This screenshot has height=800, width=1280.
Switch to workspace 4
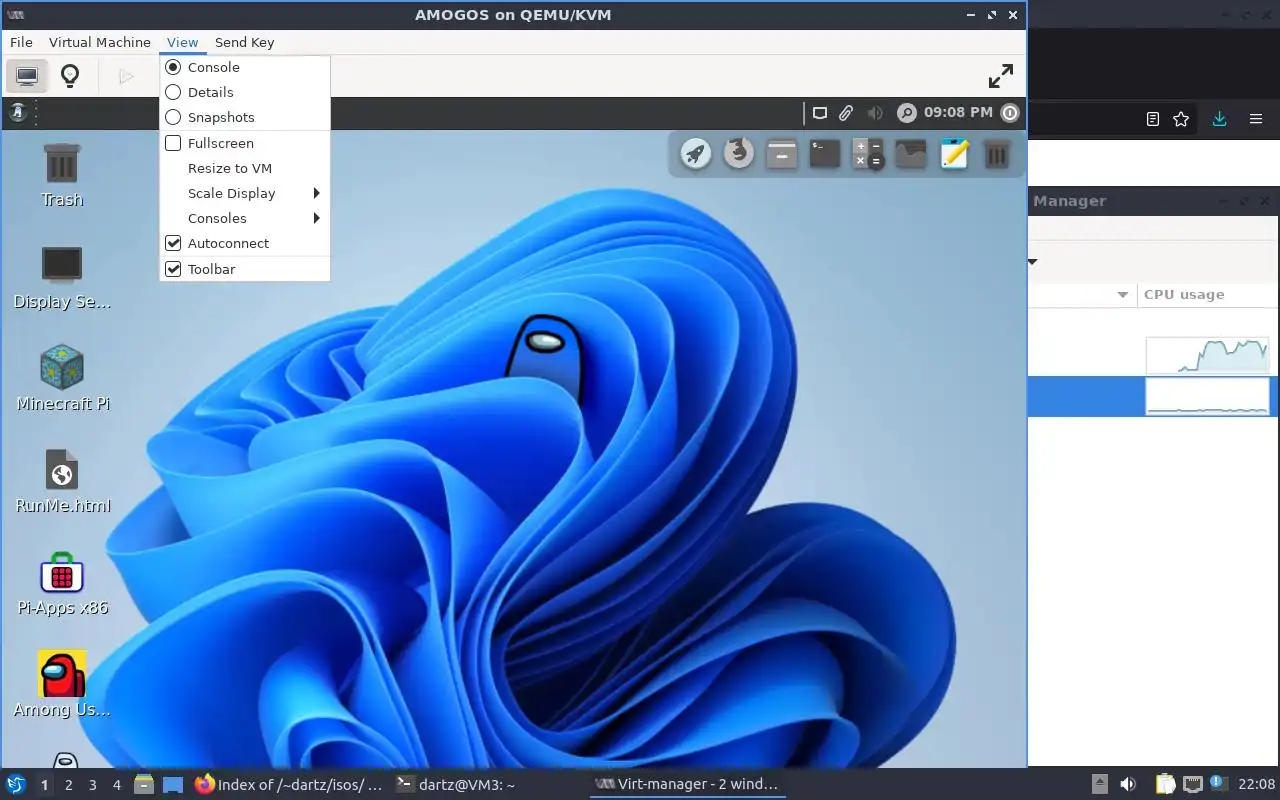(117, 785)
